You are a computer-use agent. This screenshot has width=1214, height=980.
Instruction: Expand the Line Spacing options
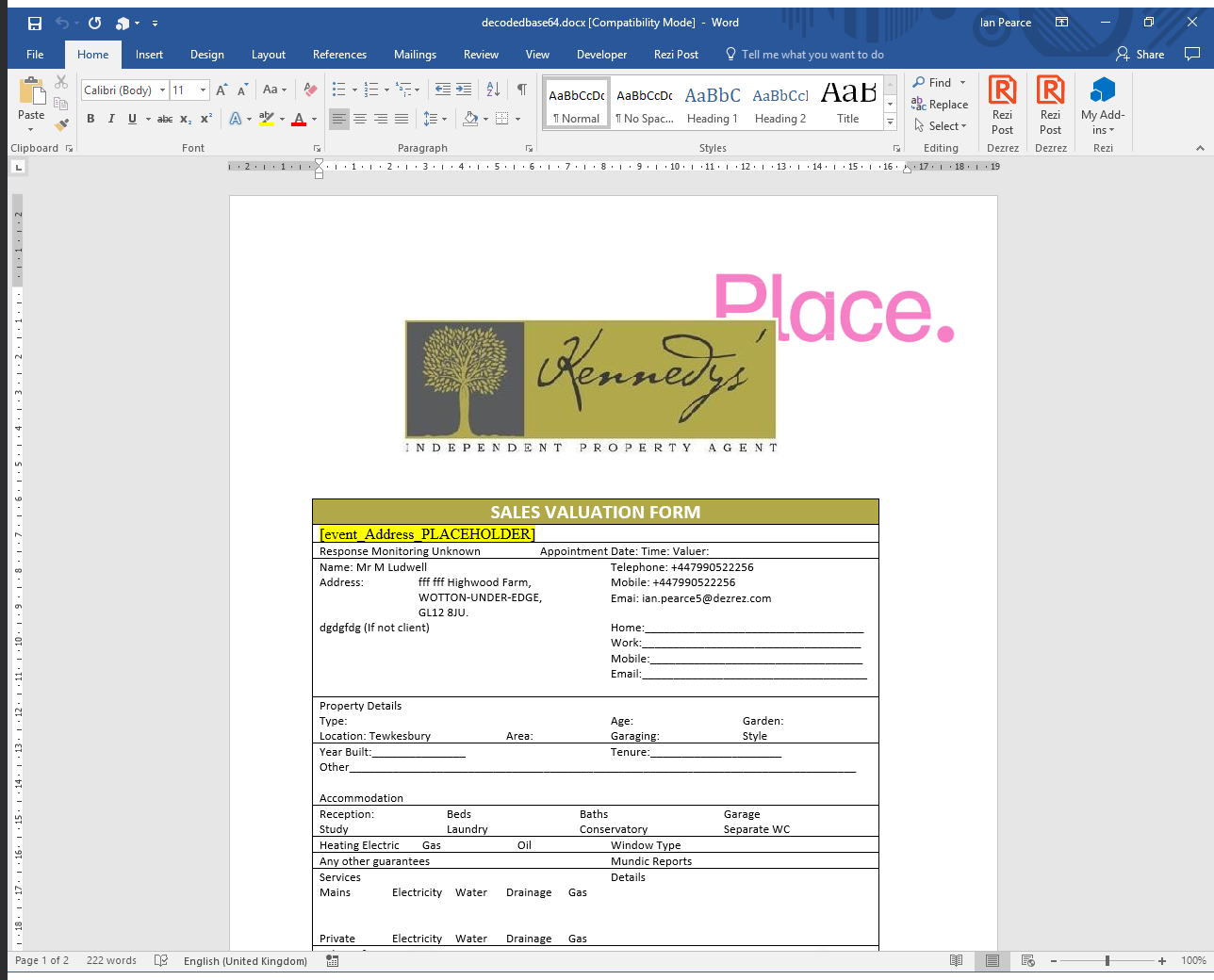point(442,119)
